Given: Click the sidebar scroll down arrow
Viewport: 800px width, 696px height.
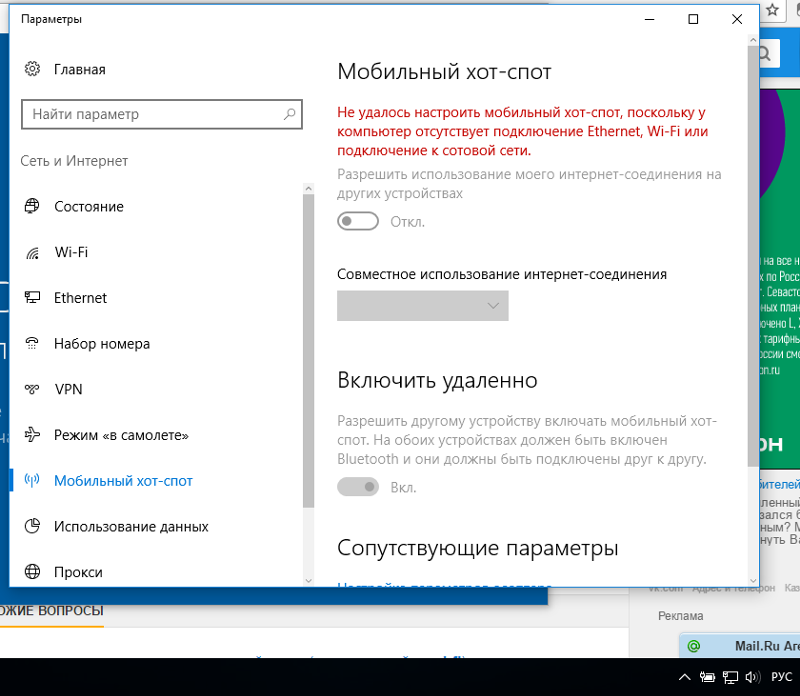Looking at the screenshot, I should 308,580.
